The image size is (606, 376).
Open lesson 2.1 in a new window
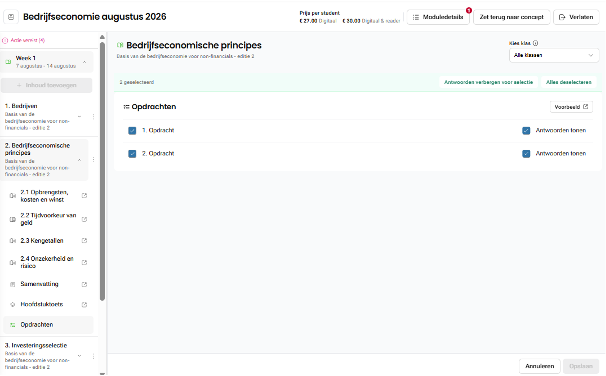click(84, 196)
